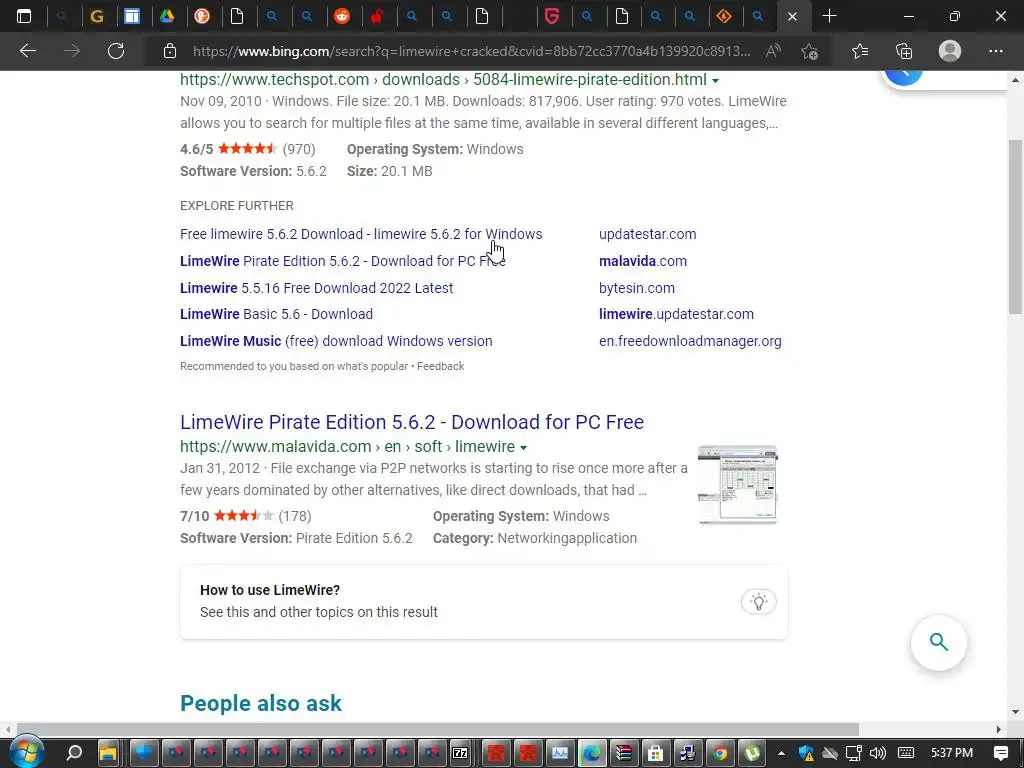Viewport: 1024px width, 768px height.
Task: Open the taskbar clock showing 5:37 PM
Action: (952, 753)
